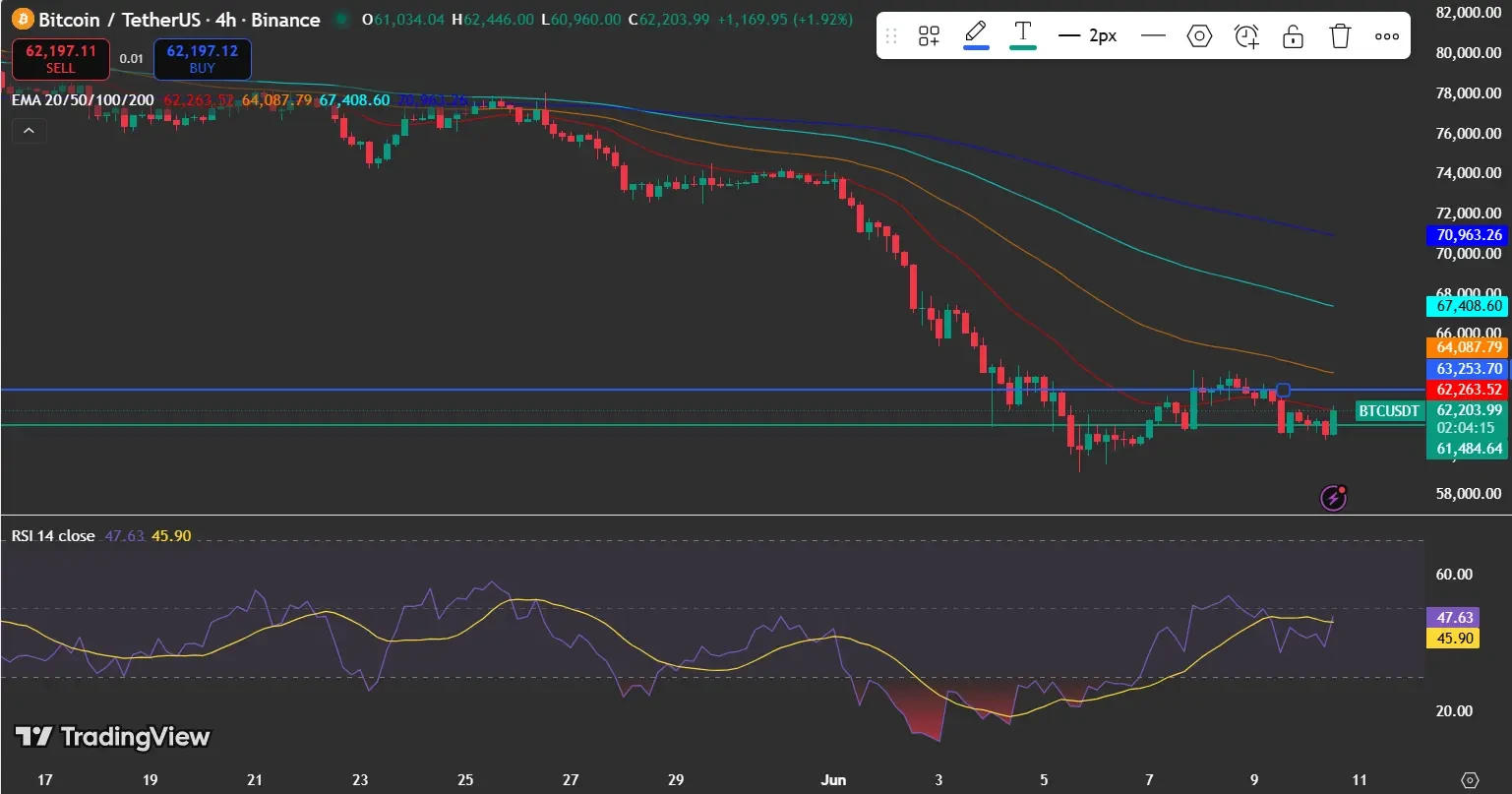The width and height of the screenshot is (1512, 794).
Task: Collapse the indicator legend with chevron arrow
Action: pyautogui.click(x=29, y=130)
